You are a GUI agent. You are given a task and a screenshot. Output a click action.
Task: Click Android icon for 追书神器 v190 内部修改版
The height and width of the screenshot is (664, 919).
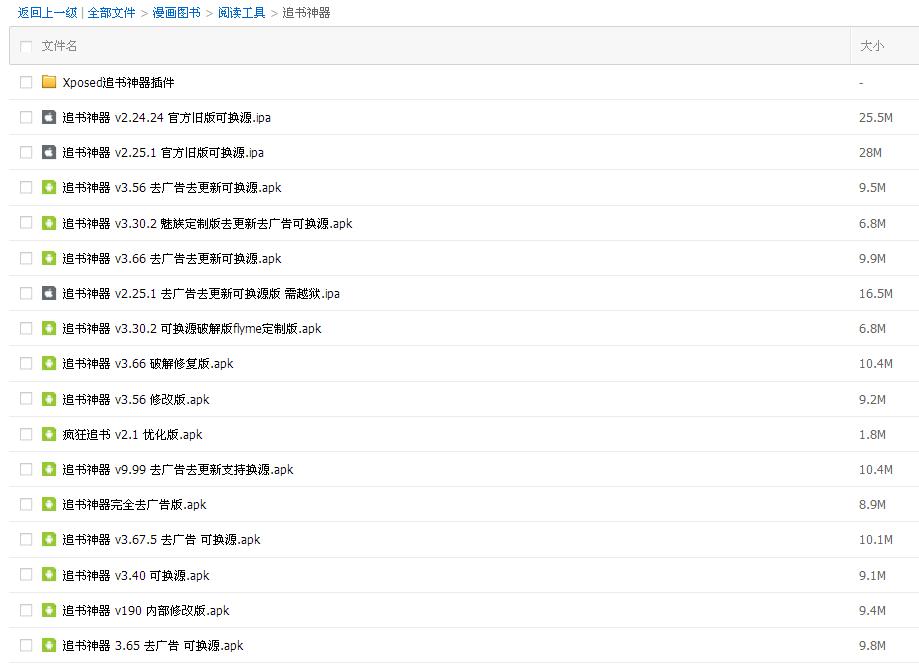click(x=49, y=610)
